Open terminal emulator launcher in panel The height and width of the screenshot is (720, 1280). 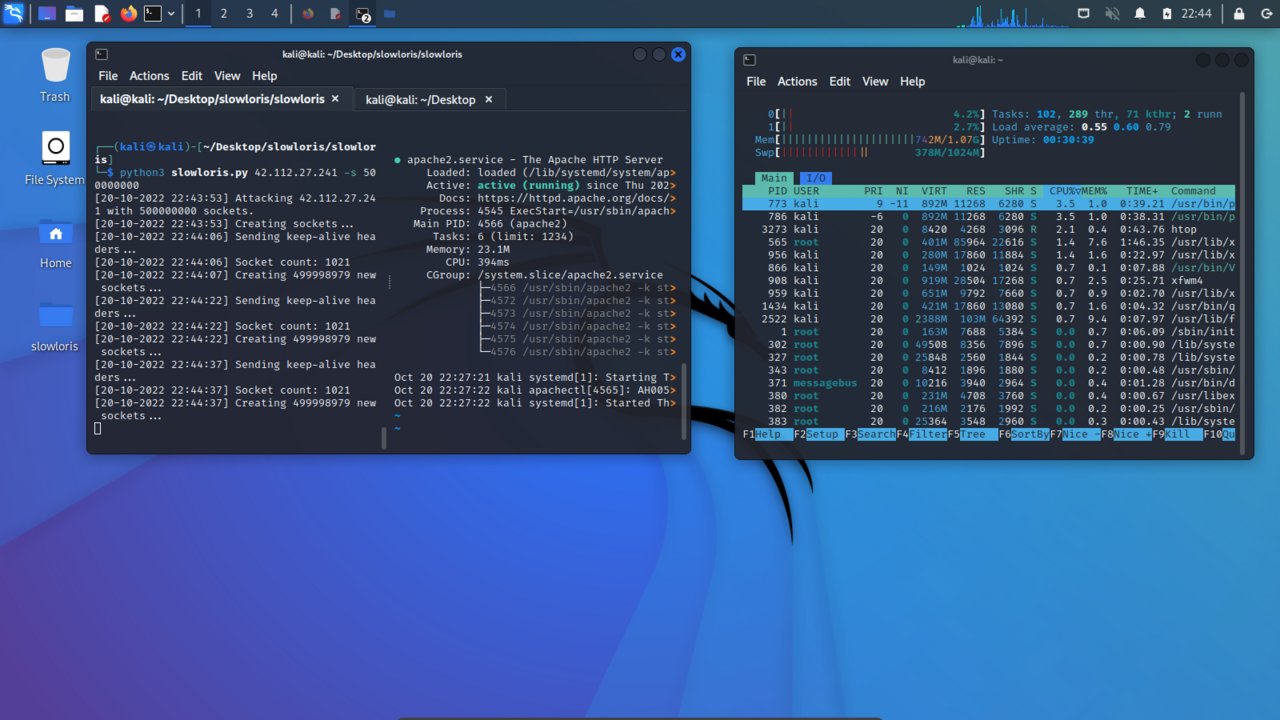153,14
